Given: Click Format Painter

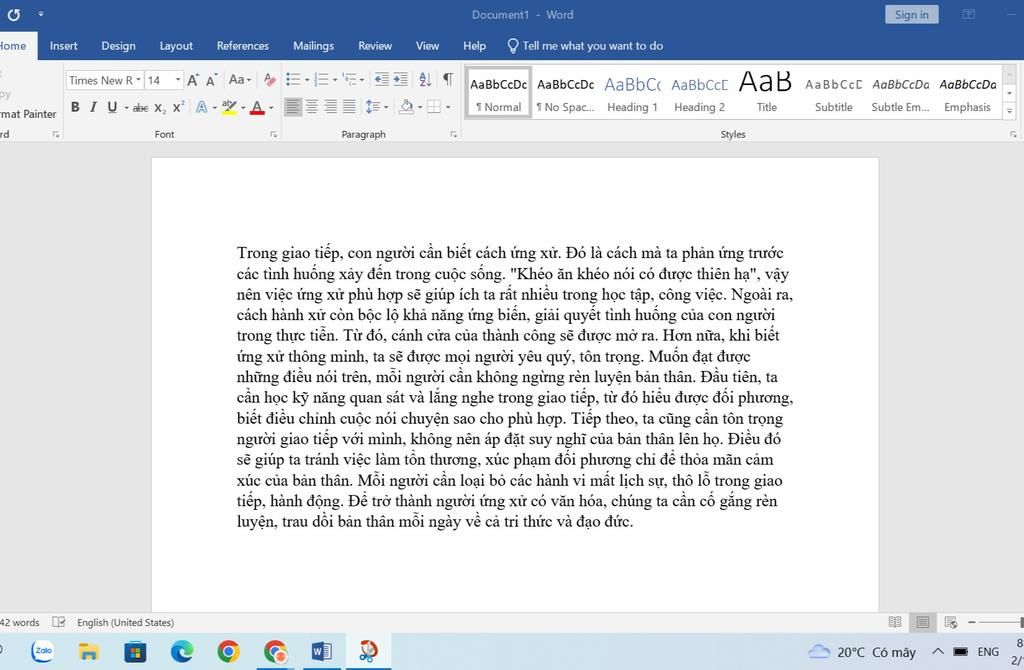Looking at the screenshot, I should tap(28, 114).
